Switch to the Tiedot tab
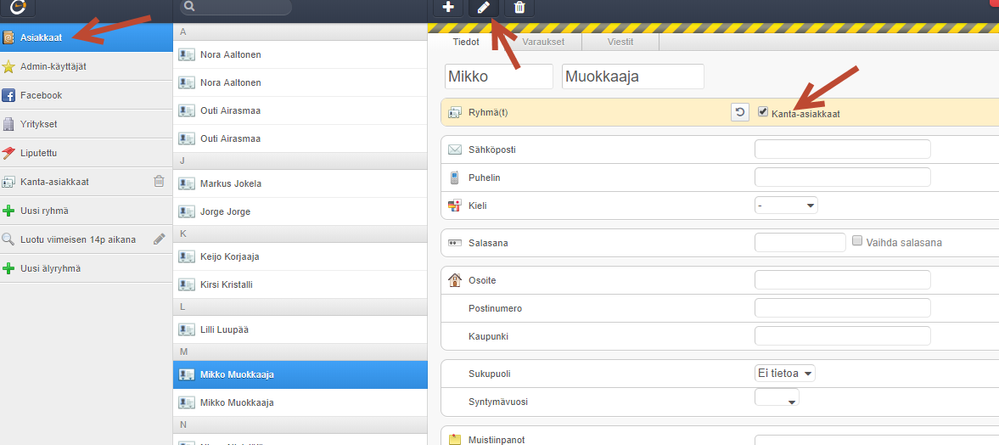Screen dimensions: 999x445 466,42
